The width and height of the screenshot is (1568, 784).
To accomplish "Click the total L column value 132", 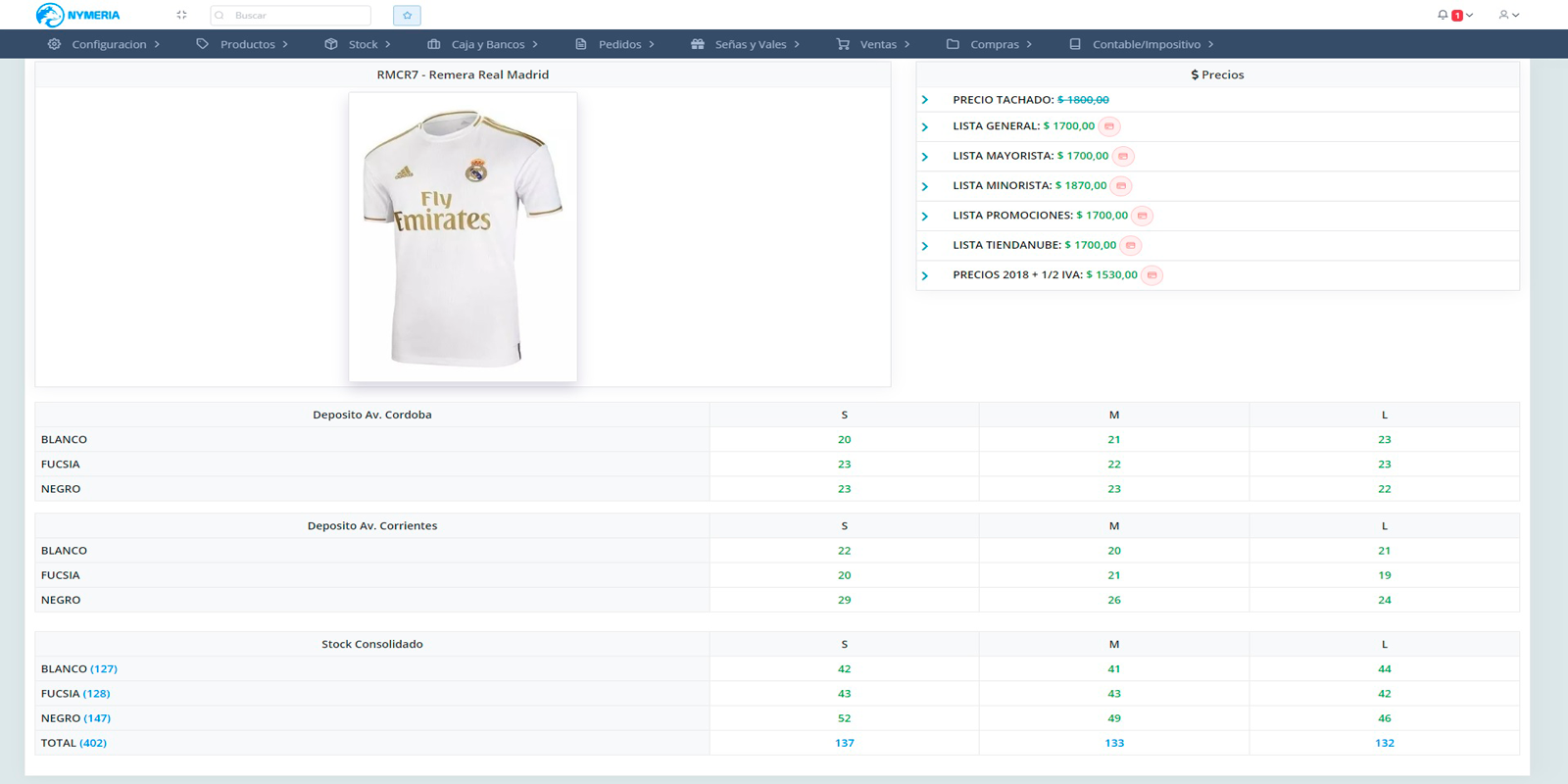I will (1385, 743).
